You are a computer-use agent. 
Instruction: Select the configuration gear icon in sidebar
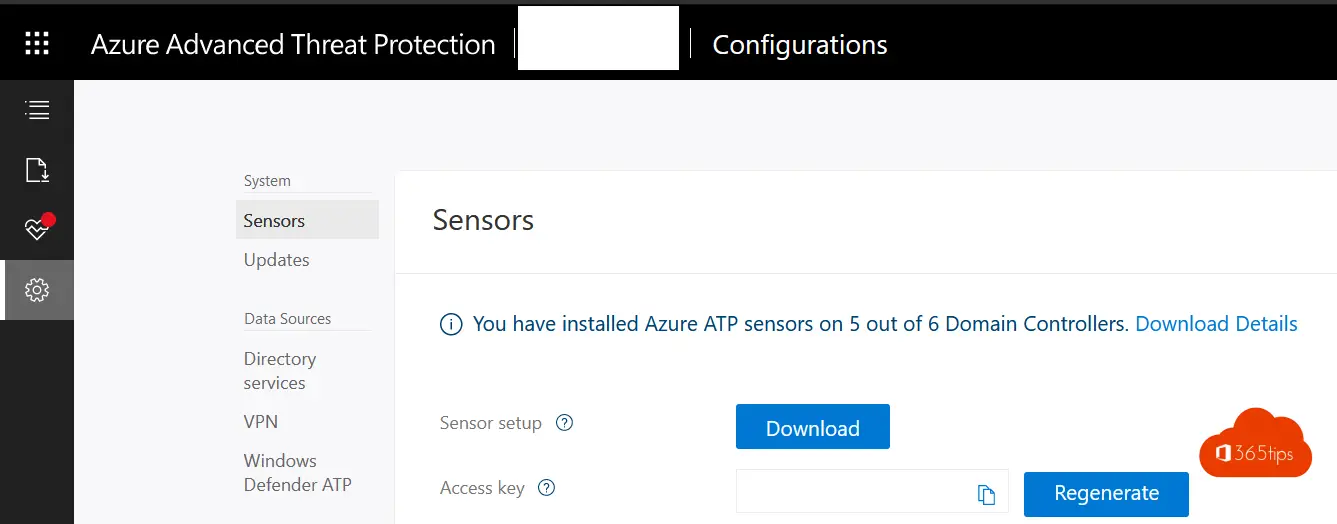tap(37, 290)
